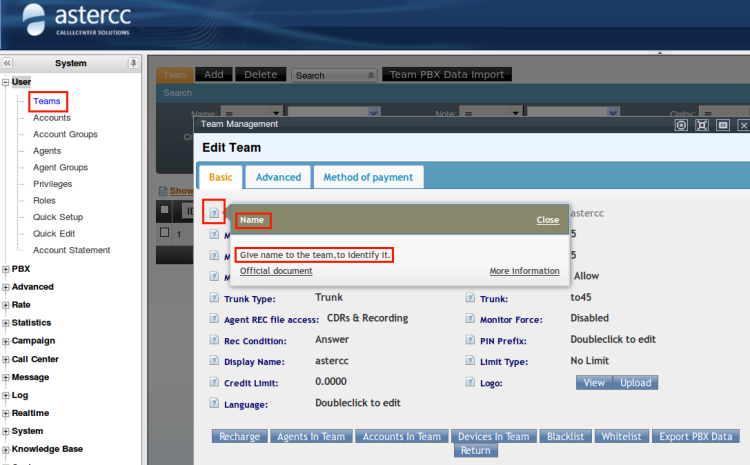750x465 pixels.
Task: Open help icon for Credit Limit
Action: (x=215, y=382)
